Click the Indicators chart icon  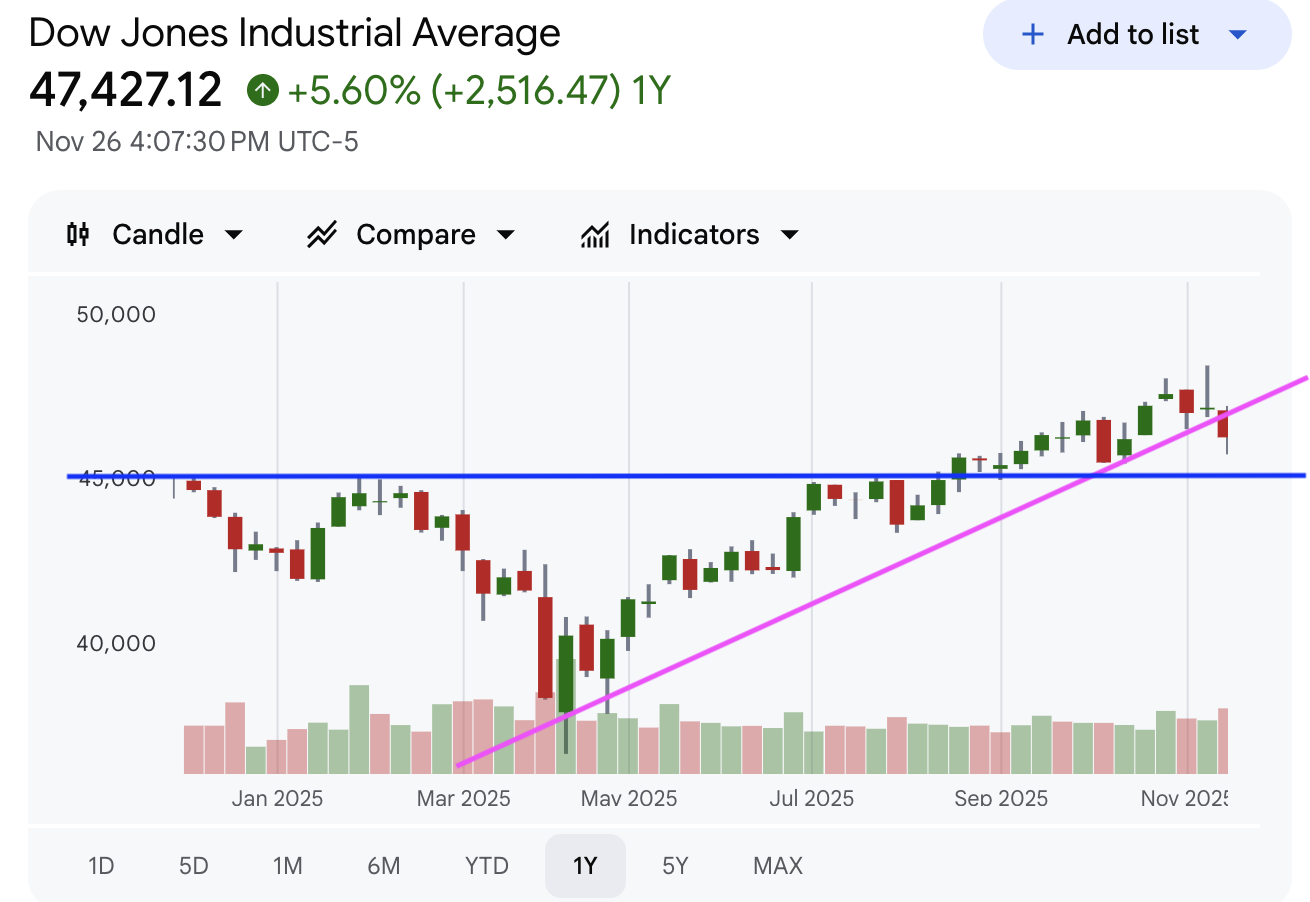click(595, 235)
